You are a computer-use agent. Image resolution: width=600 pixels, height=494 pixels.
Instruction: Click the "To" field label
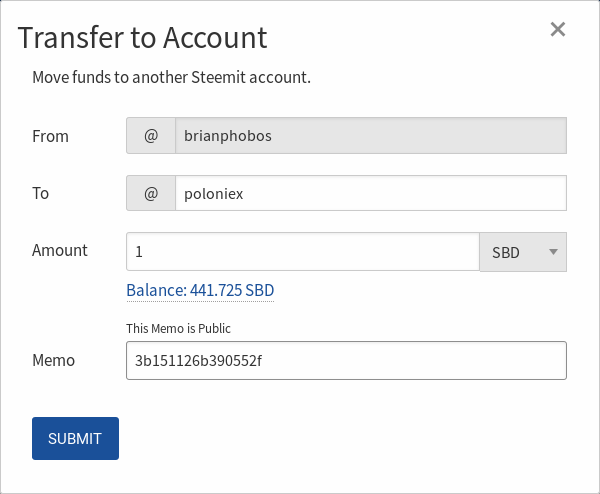coord(41,194)
